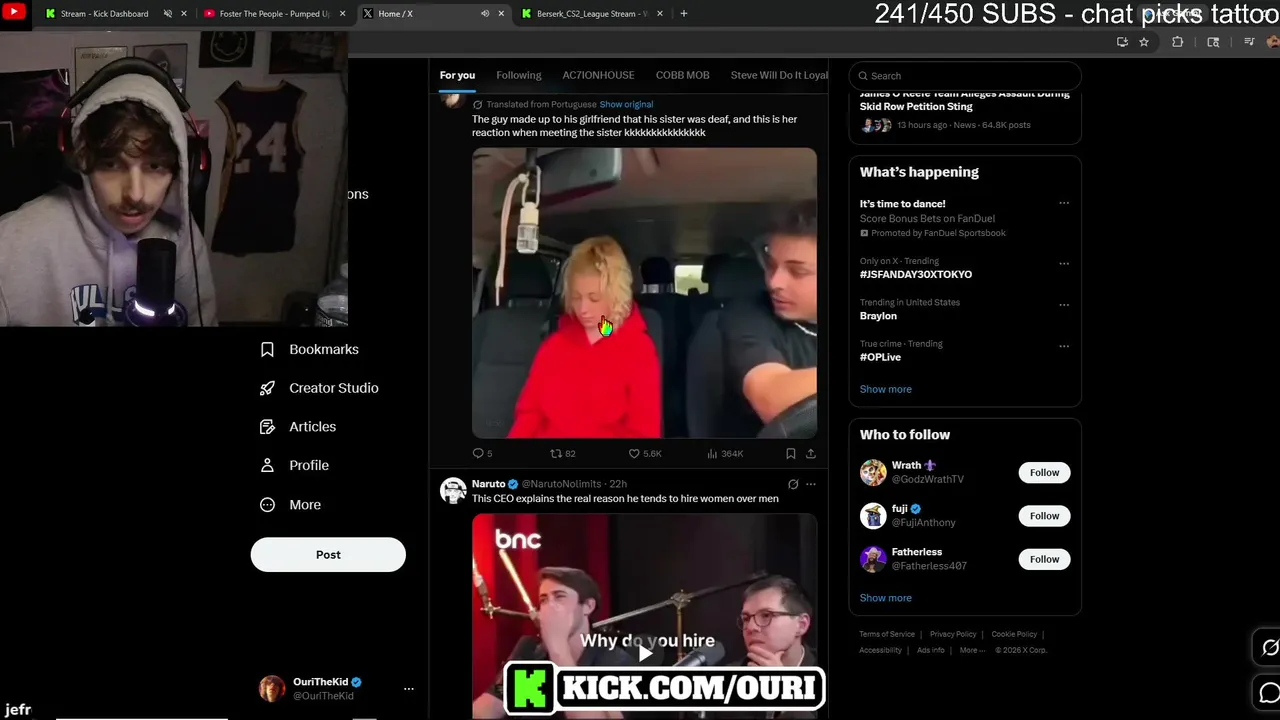Screen dimensions: 1280x720
Task: Open Accessibility footer link
Action: [880, 650]
